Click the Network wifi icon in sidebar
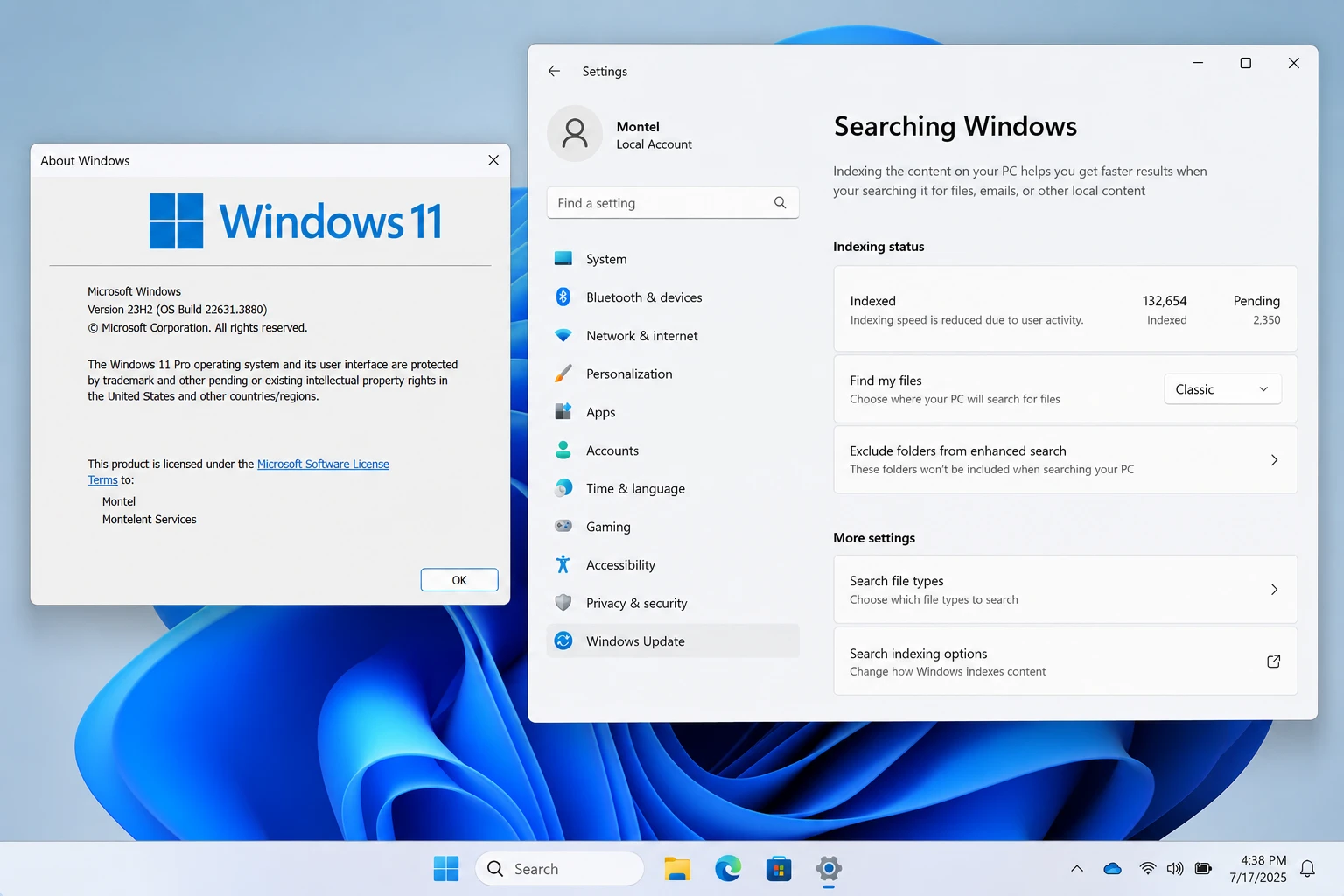1344x896 pixels. [x=563, y=336]
